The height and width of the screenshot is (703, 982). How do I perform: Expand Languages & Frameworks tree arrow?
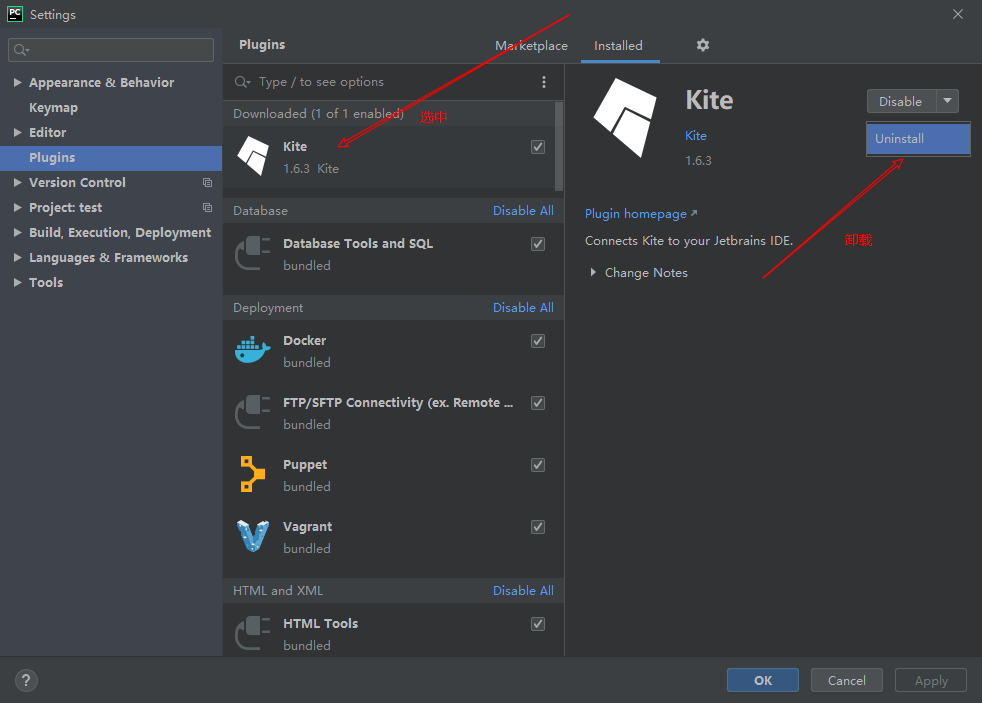point(18,257)
